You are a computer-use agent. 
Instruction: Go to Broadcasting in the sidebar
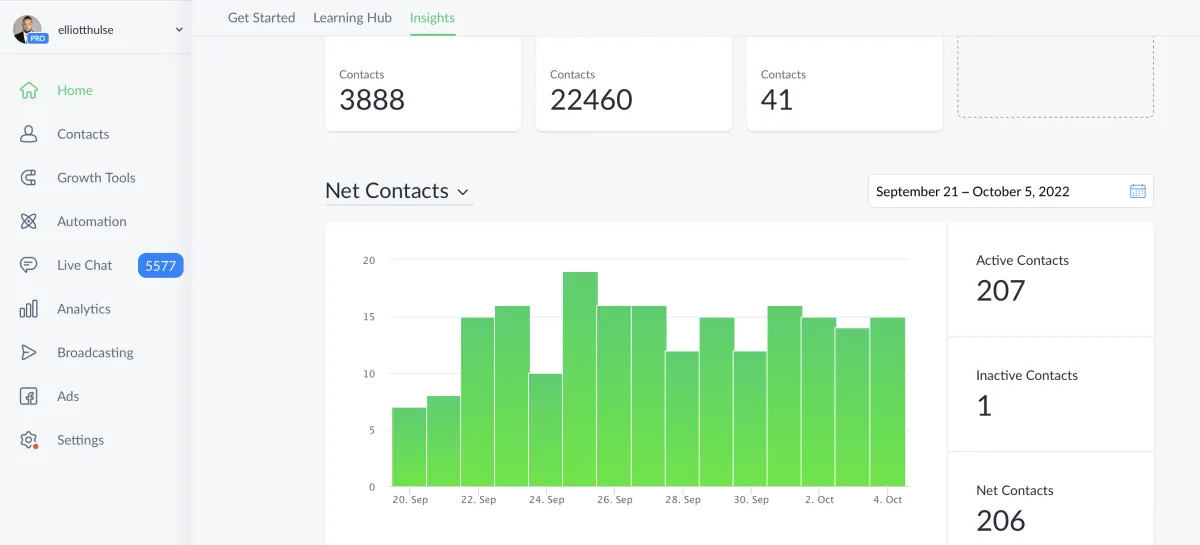[x=96, y=353]
